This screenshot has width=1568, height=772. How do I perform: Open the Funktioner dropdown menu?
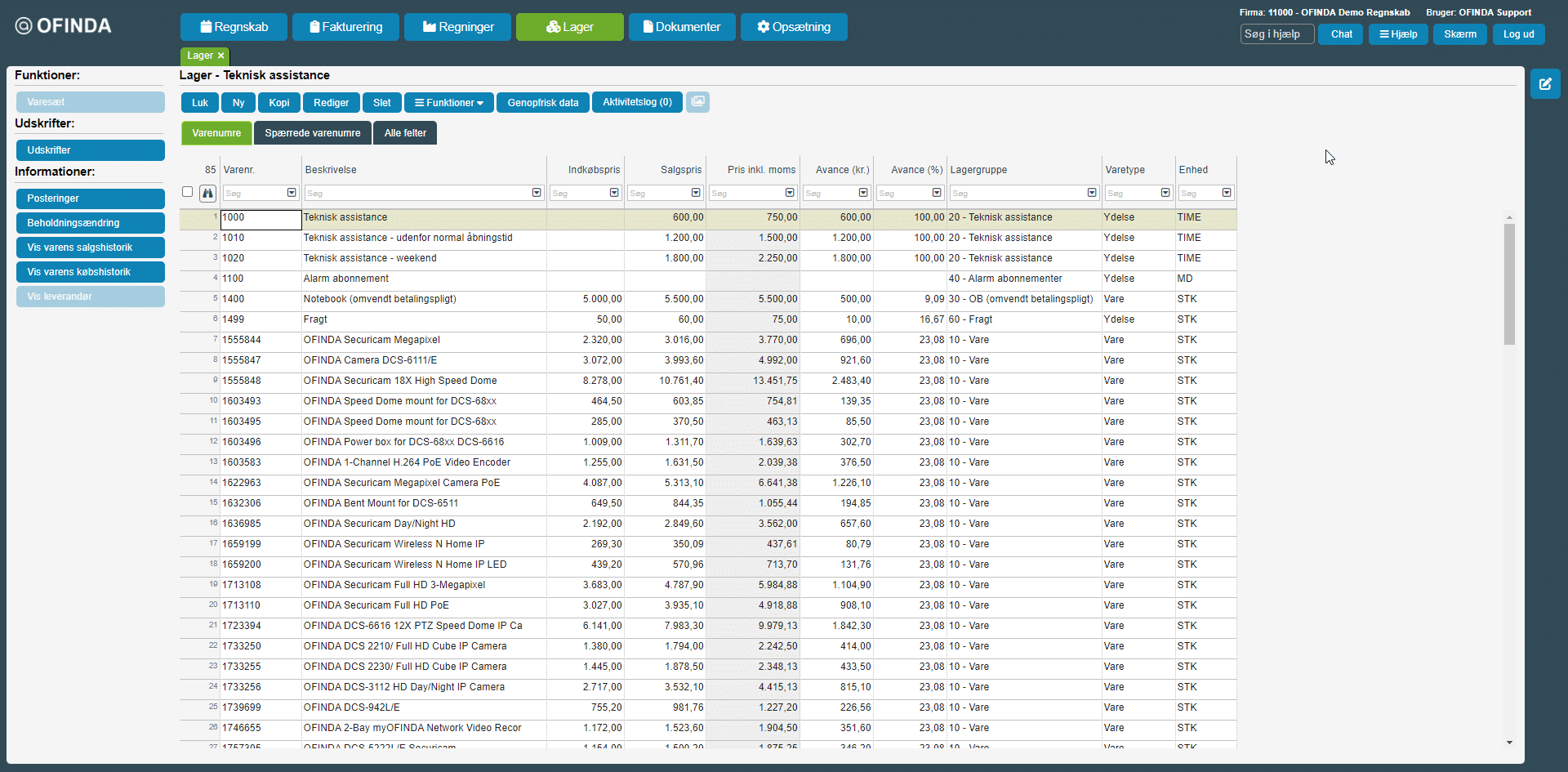(x=448, y=103)
